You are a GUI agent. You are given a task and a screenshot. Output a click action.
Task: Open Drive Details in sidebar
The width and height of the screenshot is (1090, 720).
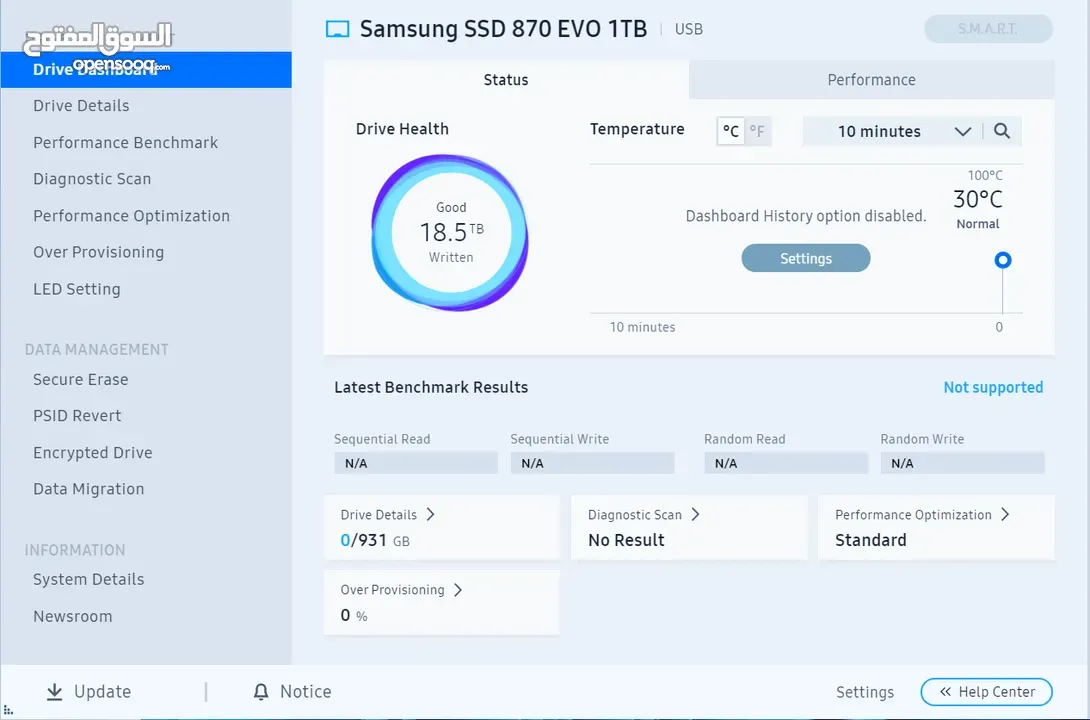81,106
